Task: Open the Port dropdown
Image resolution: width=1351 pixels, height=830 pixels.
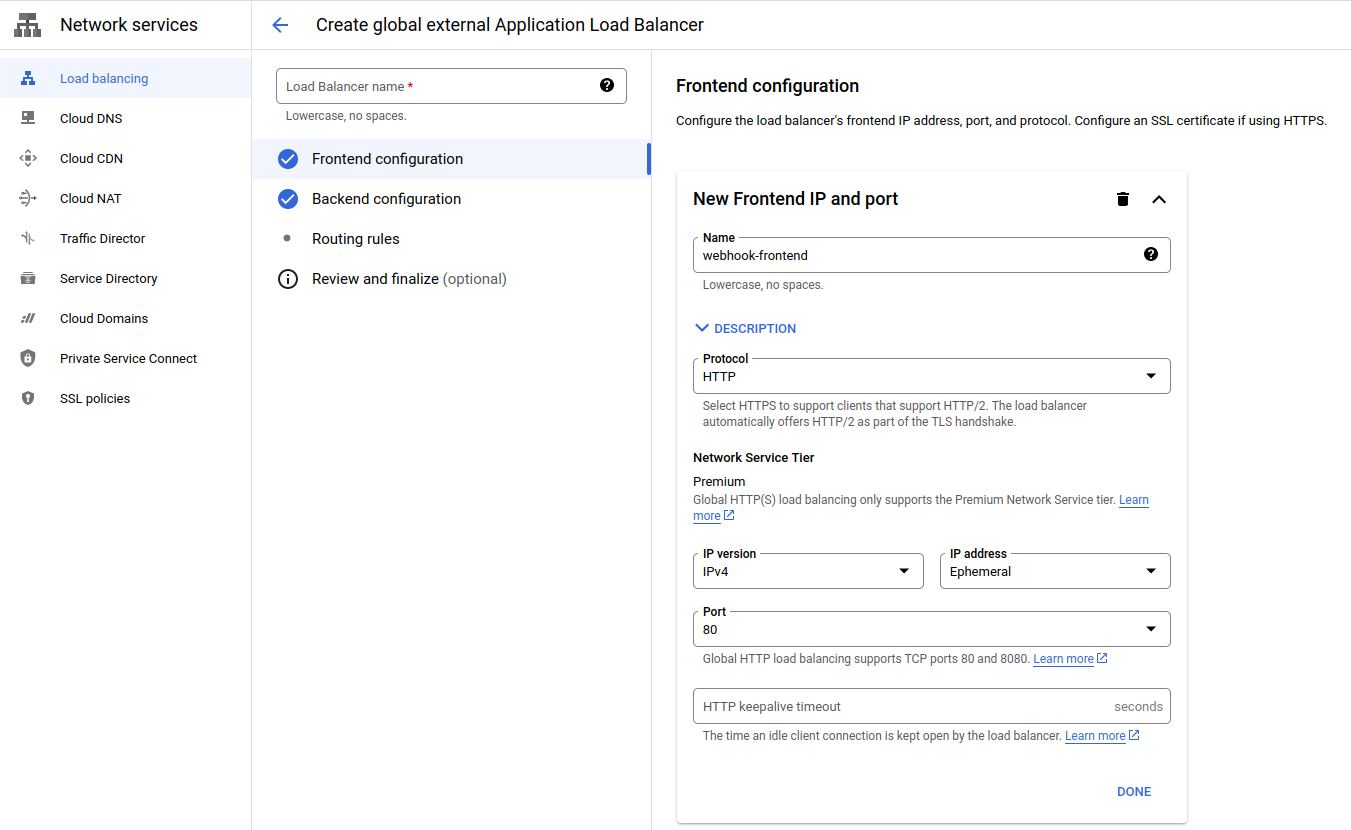Action: coord(931,629)
